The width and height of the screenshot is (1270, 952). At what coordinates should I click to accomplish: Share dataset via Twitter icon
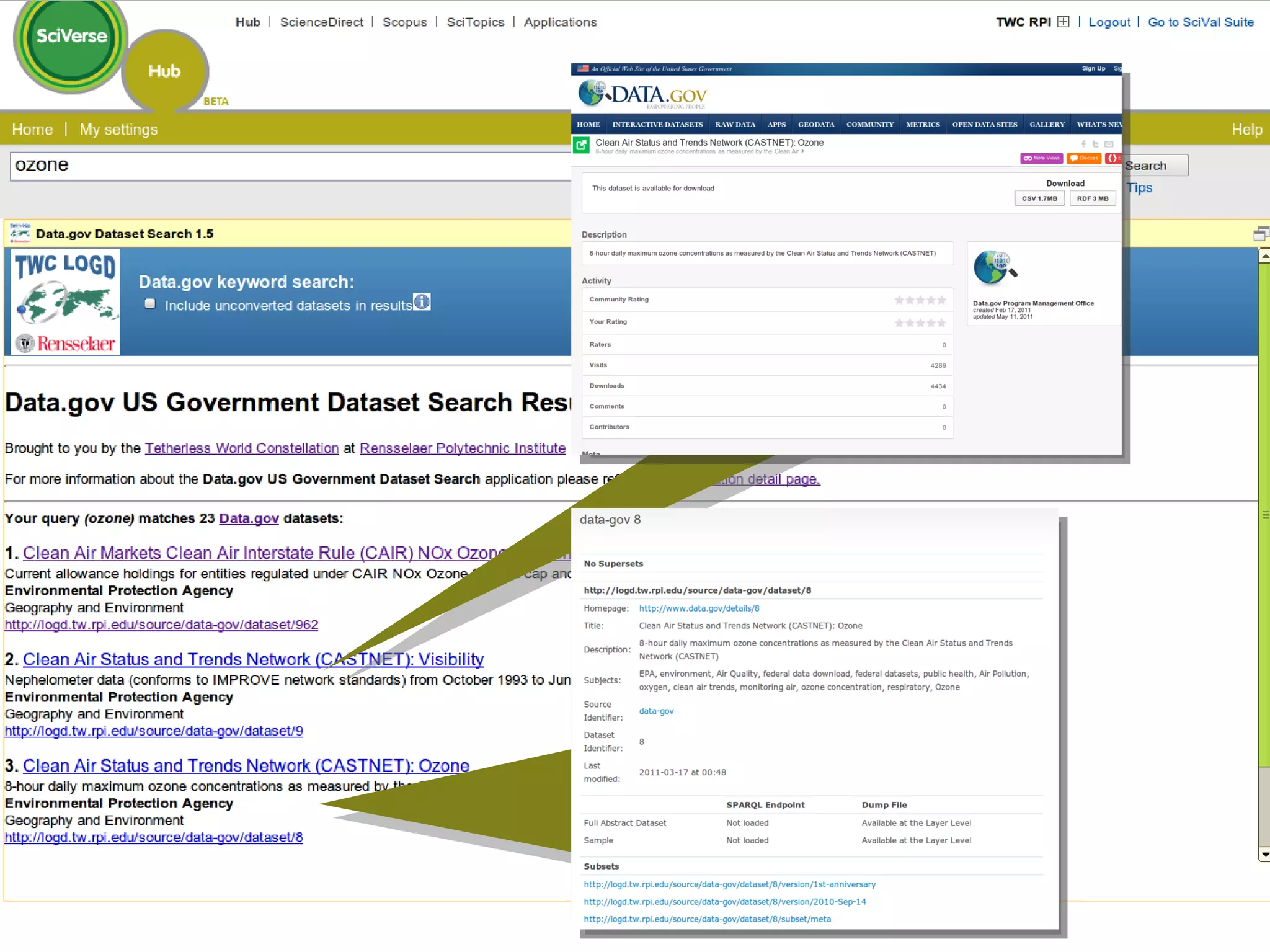1096,144
